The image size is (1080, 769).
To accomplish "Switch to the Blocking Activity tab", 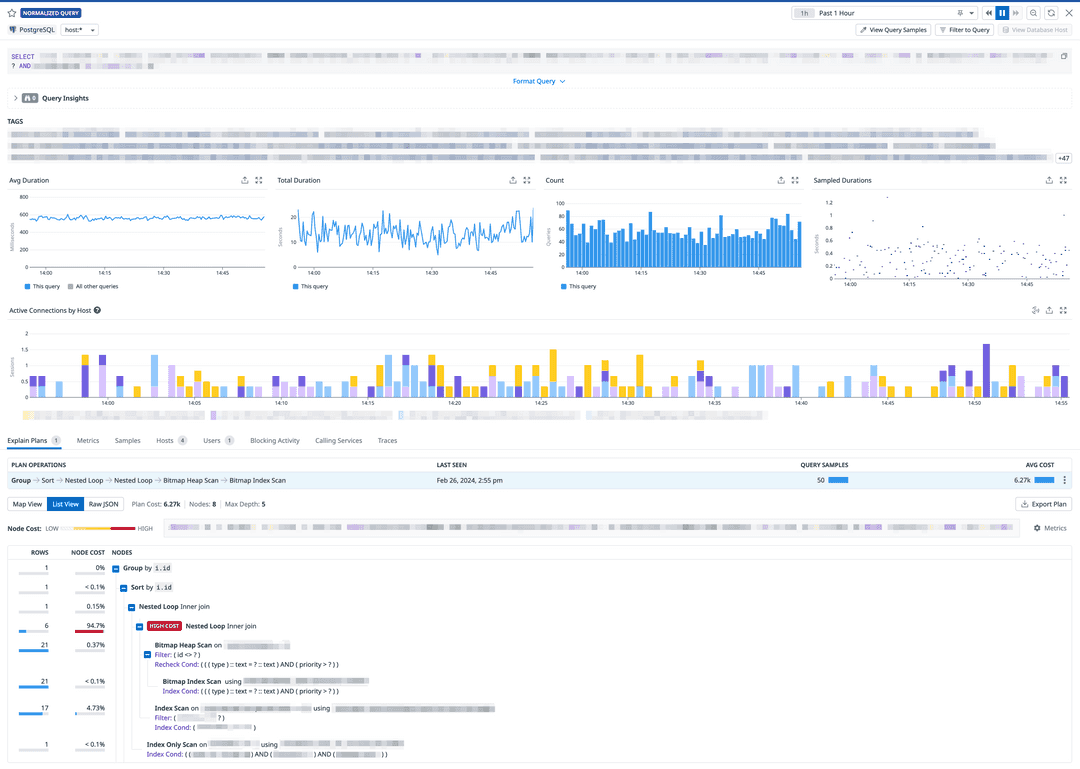I will click(x=274, y=440).
